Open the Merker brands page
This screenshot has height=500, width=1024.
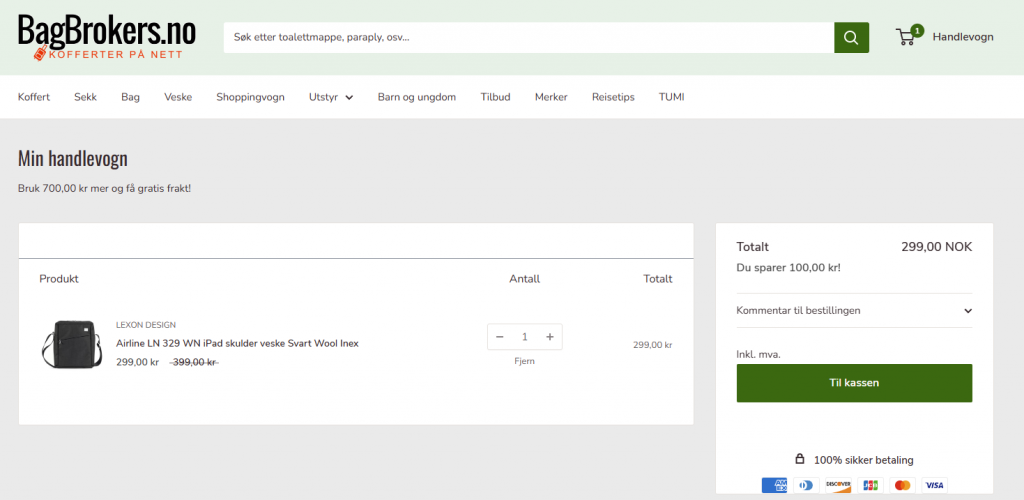[551, 97]
